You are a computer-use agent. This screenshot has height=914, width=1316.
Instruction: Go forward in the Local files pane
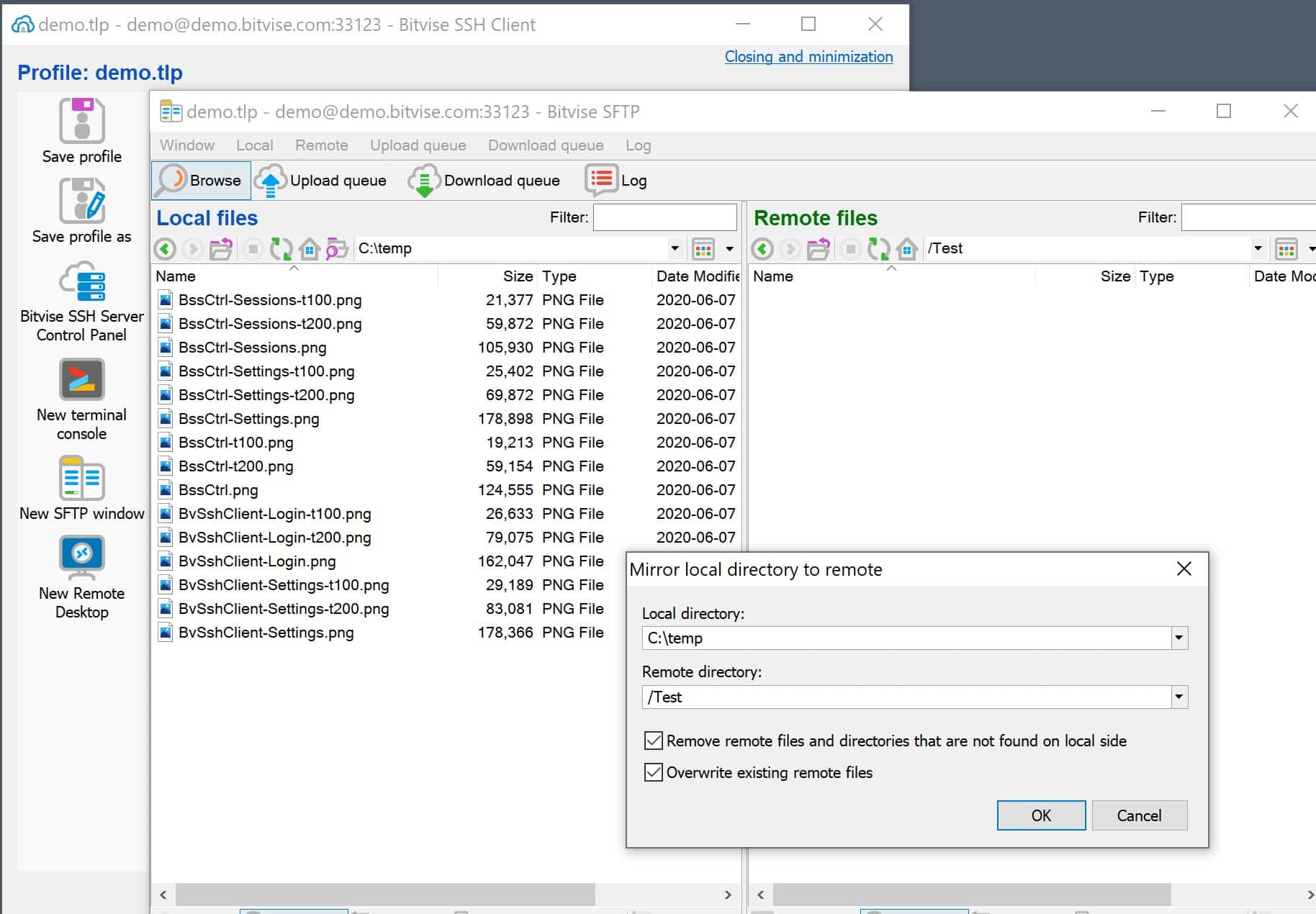pos(192,249)
